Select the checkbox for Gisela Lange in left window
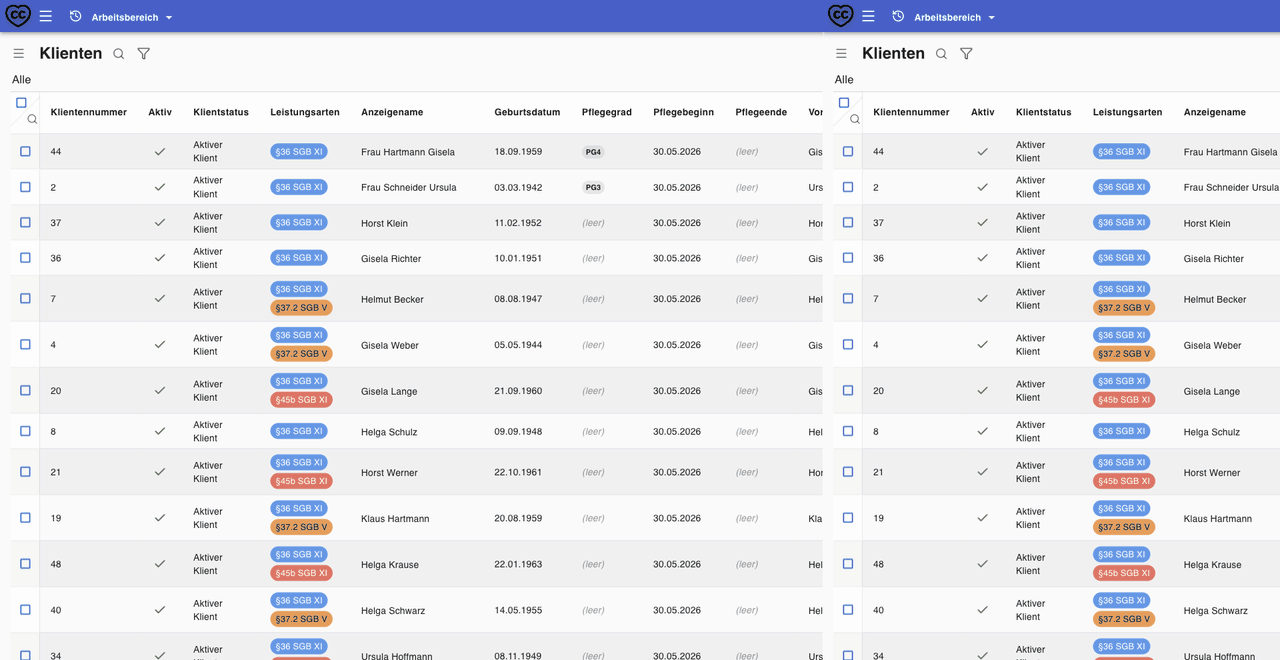Viewport: 1280px width, 660px height. click(25, 391)
